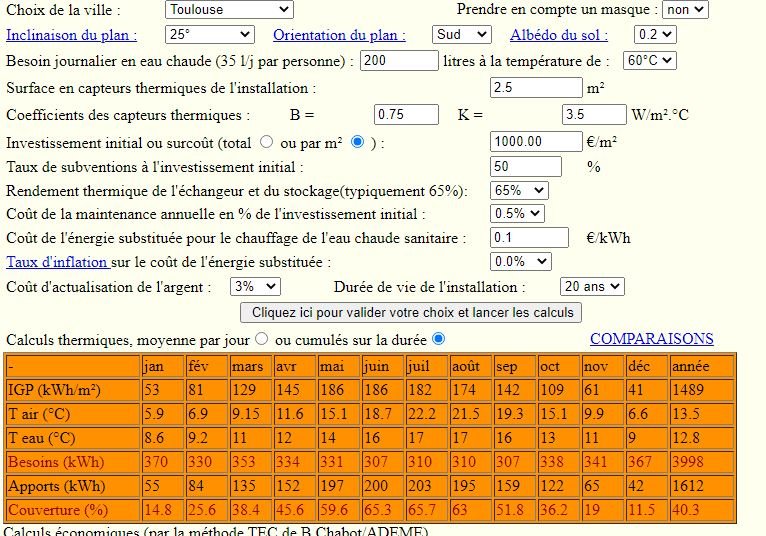Click the 'août' column header
The width and height of the screenshot is (766, 536).
(471, 366)
